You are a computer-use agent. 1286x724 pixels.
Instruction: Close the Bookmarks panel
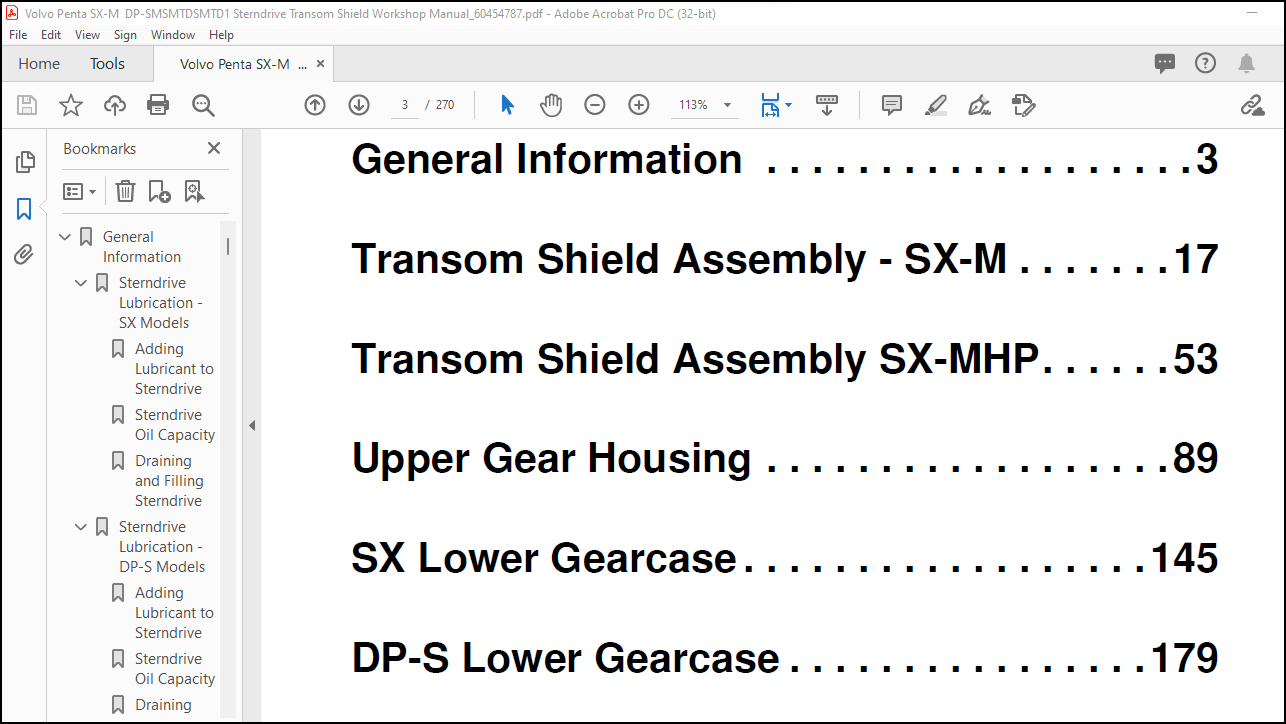click(214, 148)
